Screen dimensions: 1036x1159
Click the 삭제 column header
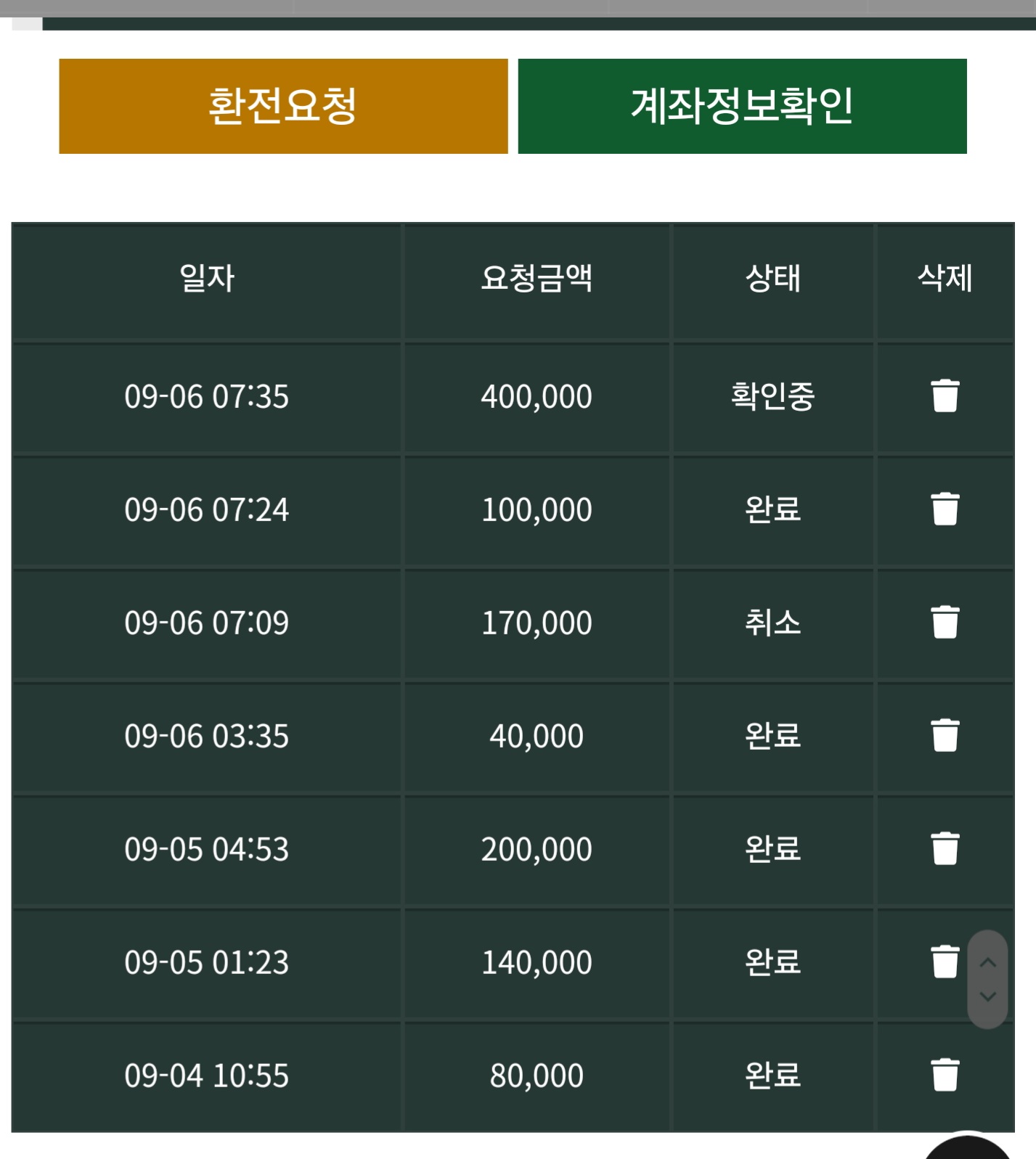tap(945, 279)
